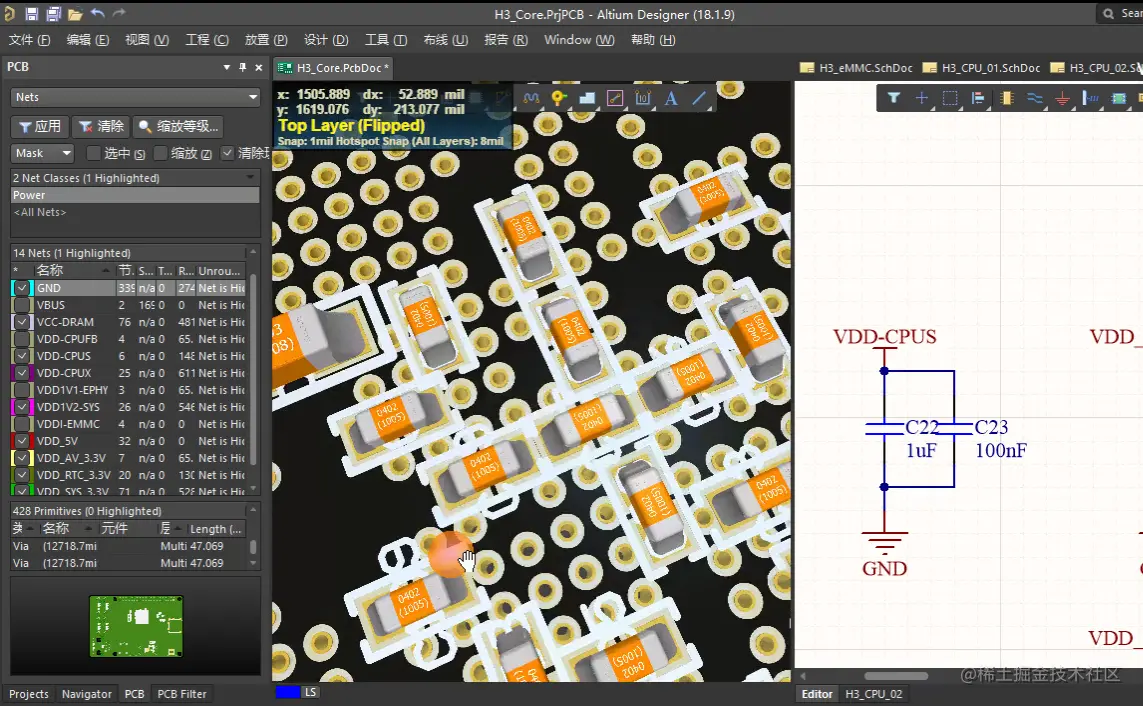The height and width of the screenshot is (706, 1143).
Task: Select the place line tool in PCB toolbar
Action: [x=699, y=98]
